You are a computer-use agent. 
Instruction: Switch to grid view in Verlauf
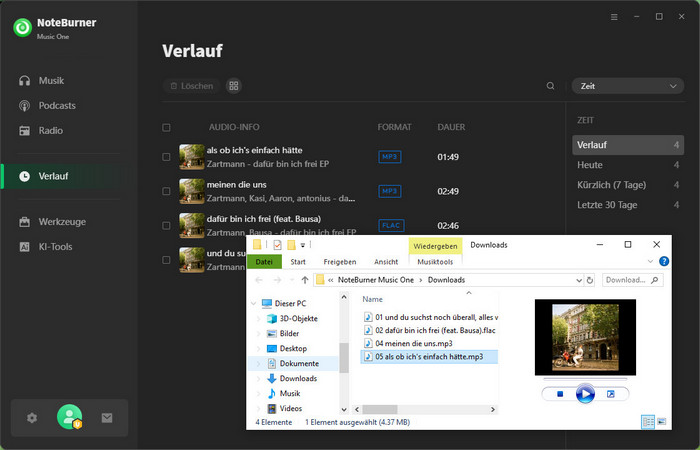click(x=234, y=86)
